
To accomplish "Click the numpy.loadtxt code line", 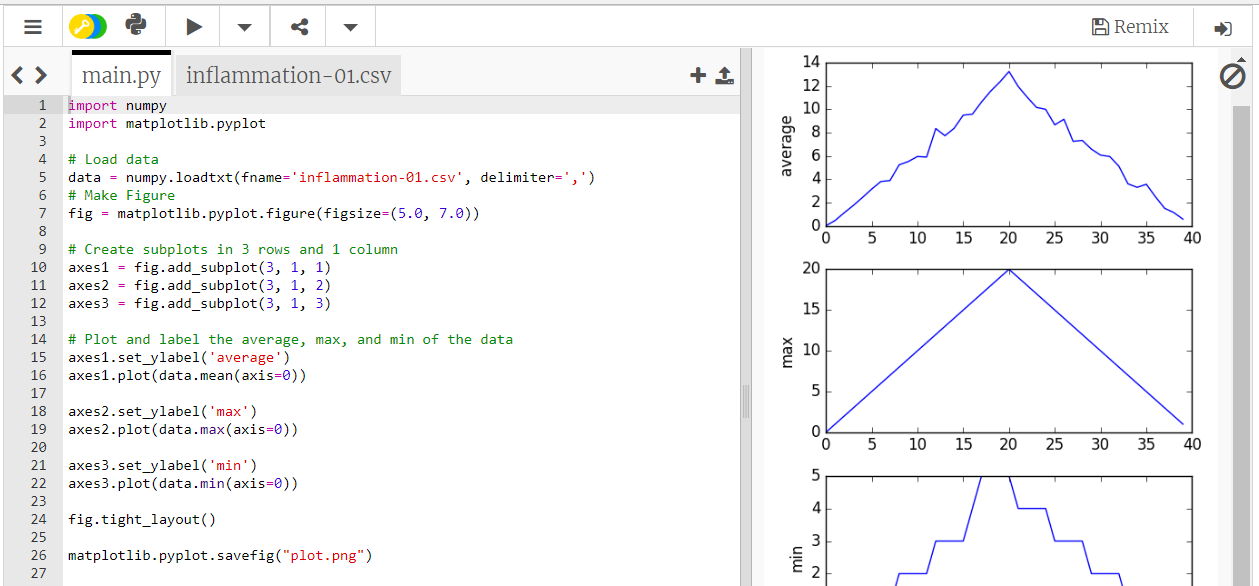I will point(331,177).
